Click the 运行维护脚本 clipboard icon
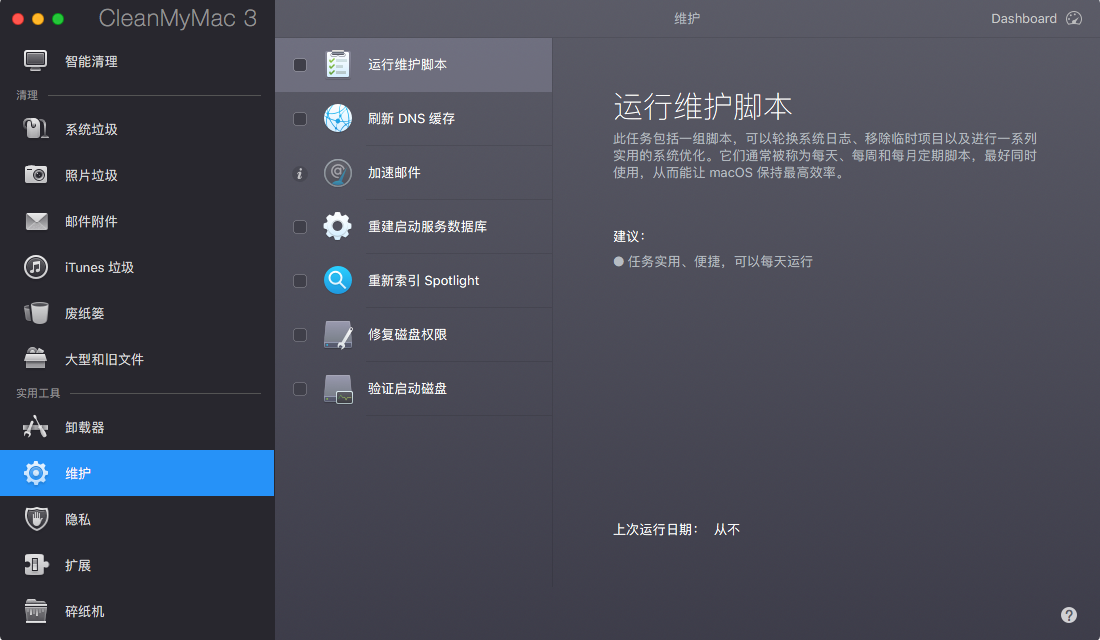The height and width of the screenshot is (640, 1100). coord(338,65)
